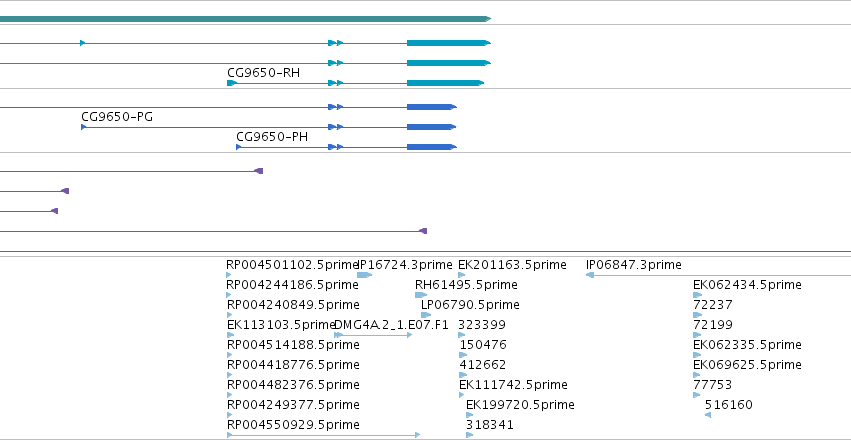Screen dimensions: 851x440
Task: Select the CG9650-PH protein's thick end block
Action: 431,147
